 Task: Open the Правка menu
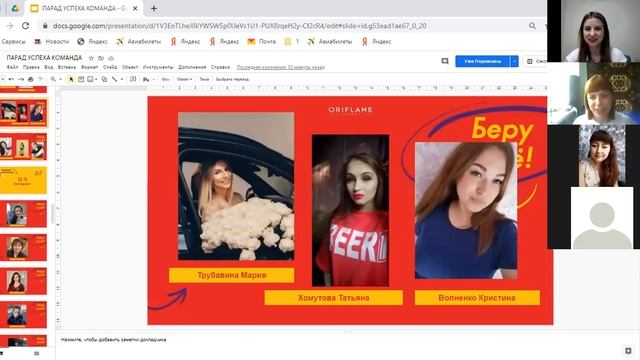coord(31,67)
